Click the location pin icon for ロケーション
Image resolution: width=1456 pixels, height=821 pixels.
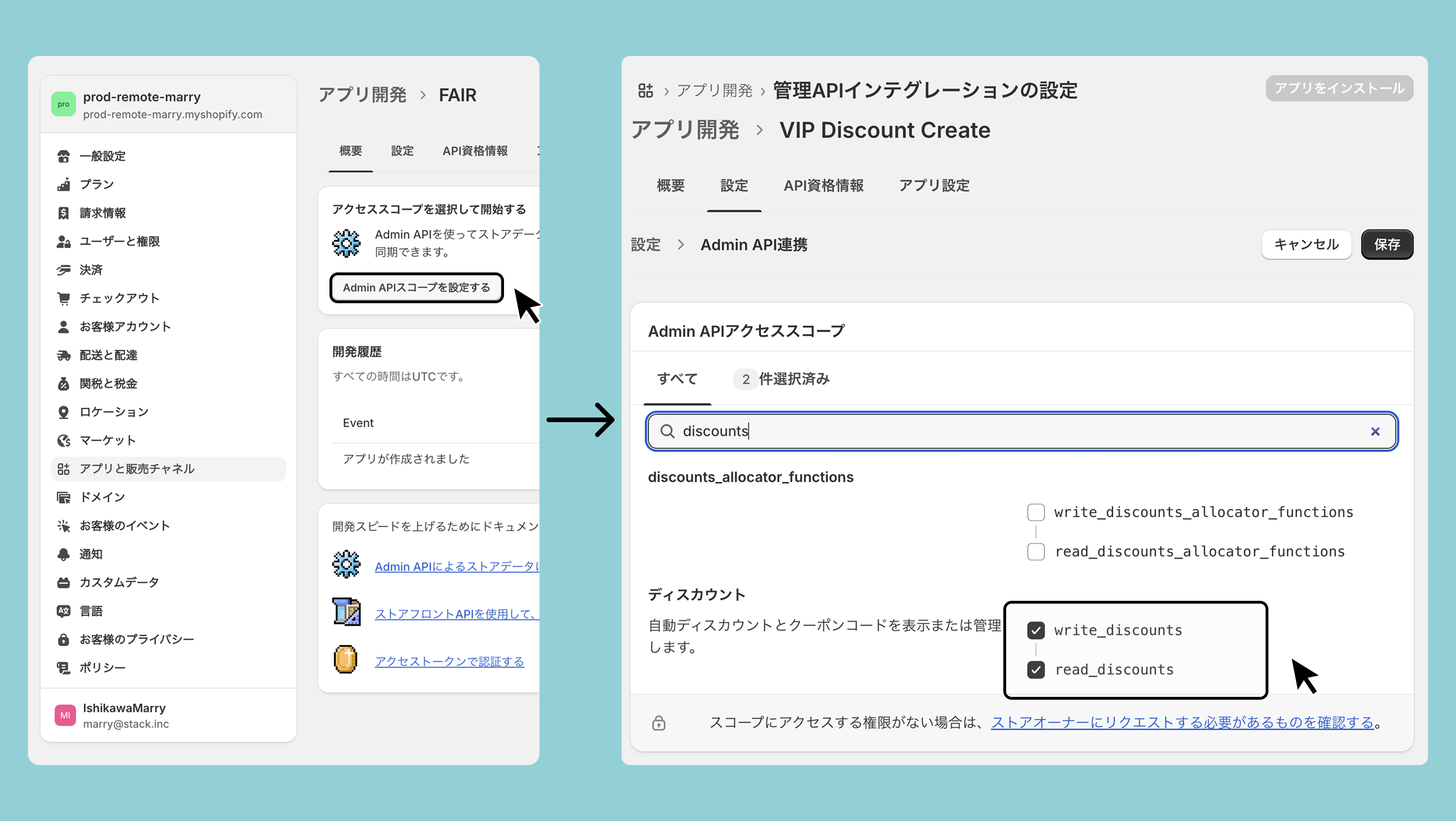(63, 412)
